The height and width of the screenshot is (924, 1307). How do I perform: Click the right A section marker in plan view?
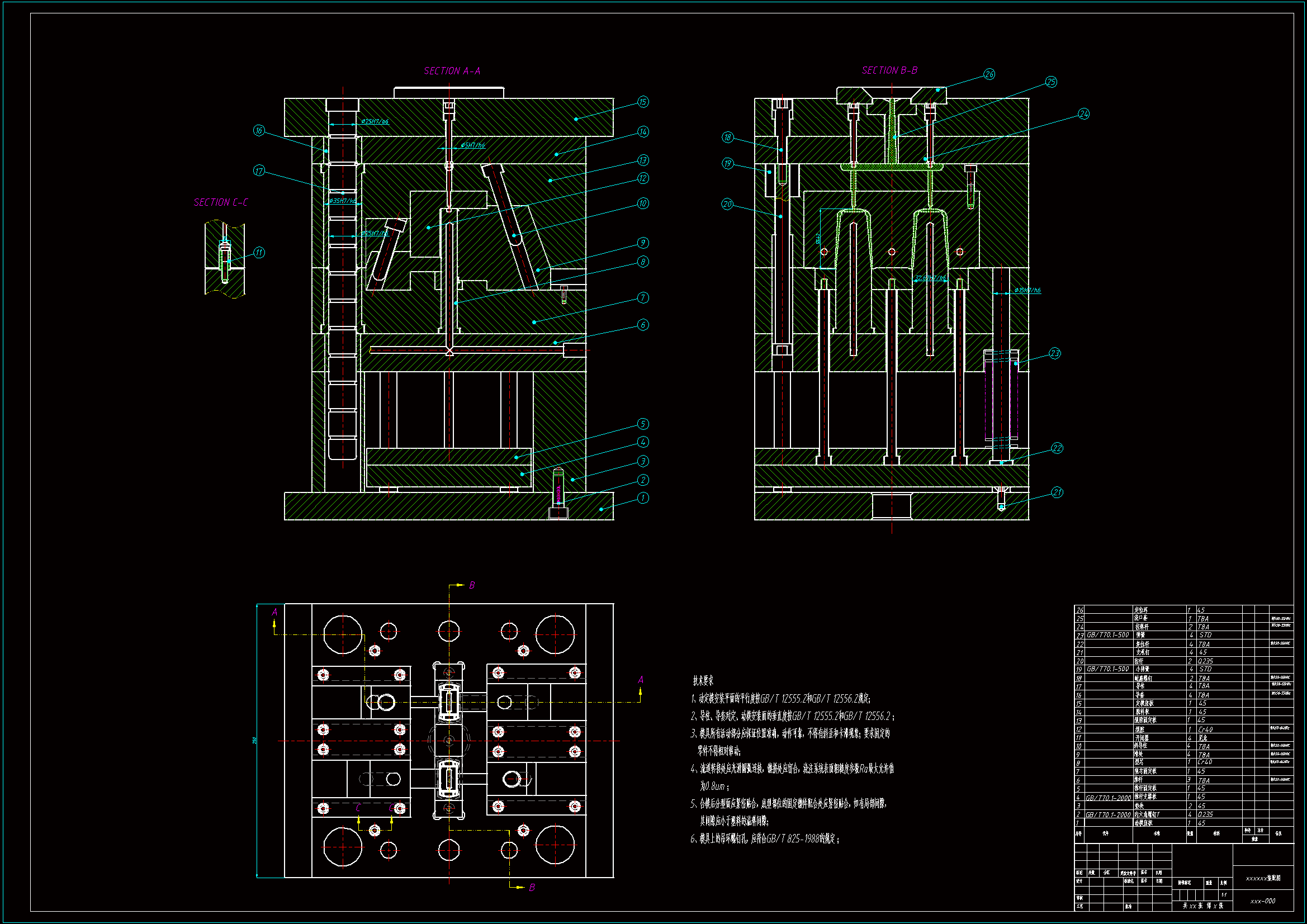[641, 680]
